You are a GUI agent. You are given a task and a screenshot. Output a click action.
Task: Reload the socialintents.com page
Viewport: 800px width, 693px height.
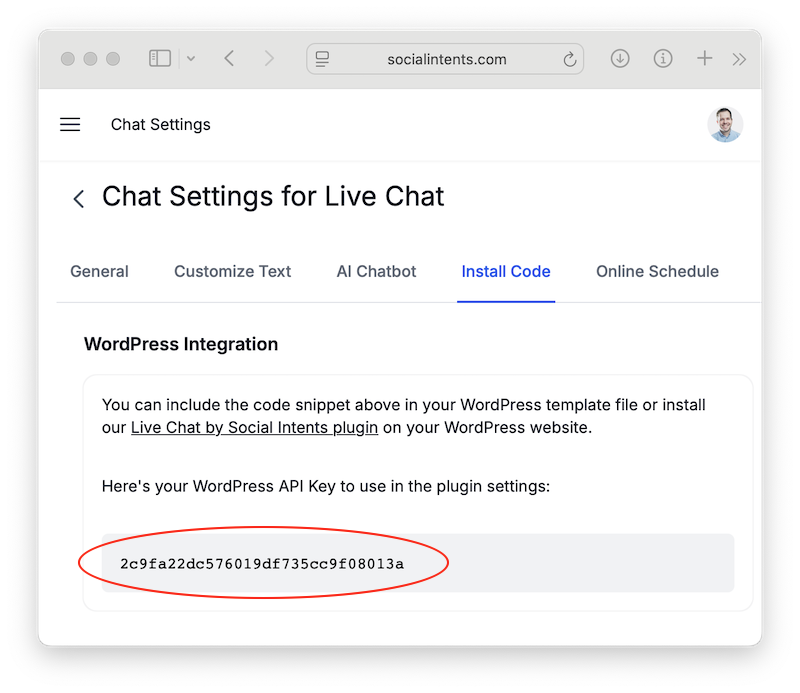point(569,59)
